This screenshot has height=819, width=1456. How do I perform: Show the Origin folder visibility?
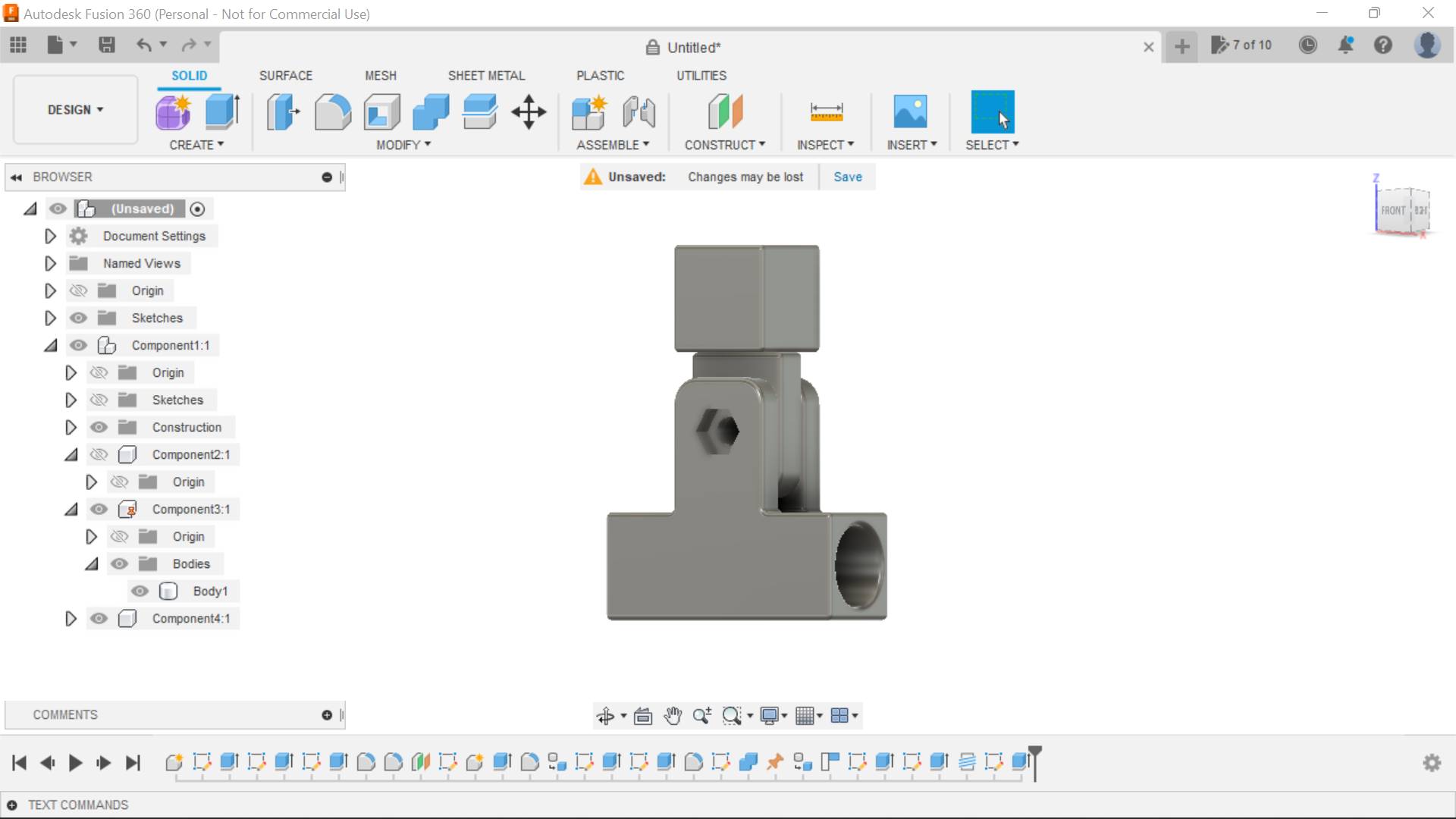78,290
